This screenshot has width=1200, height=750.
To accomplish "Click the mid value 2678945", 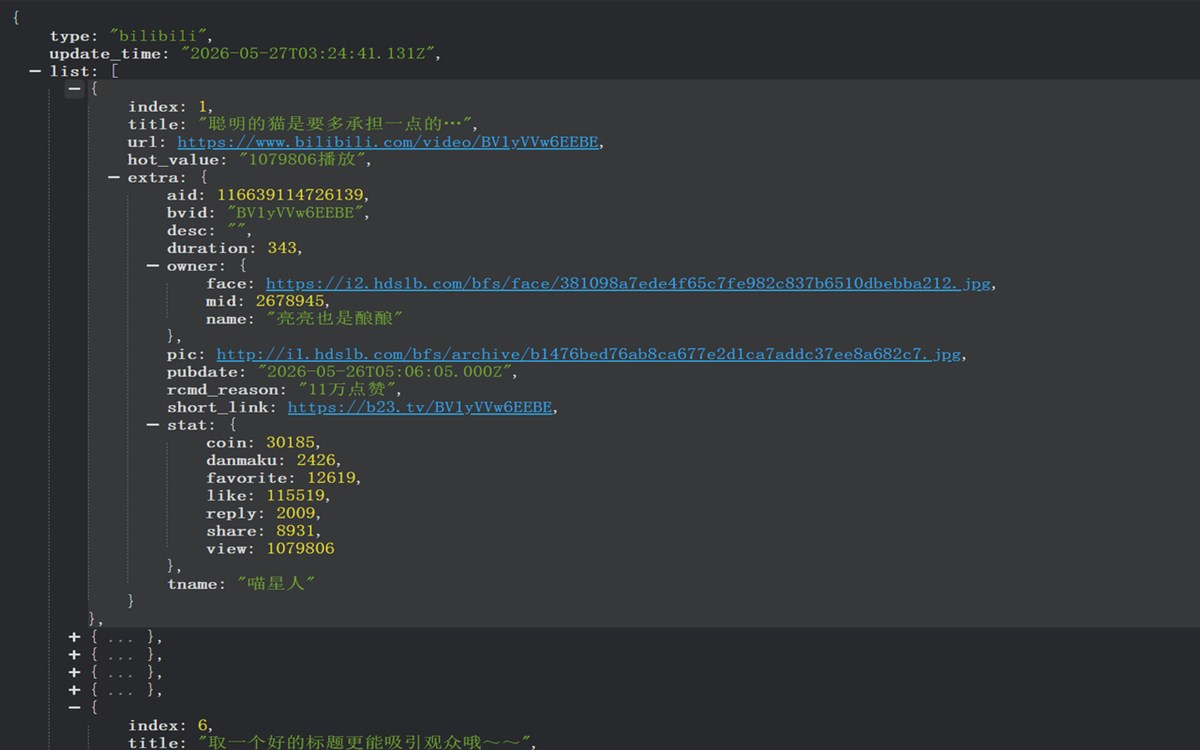I will point(290,301).
